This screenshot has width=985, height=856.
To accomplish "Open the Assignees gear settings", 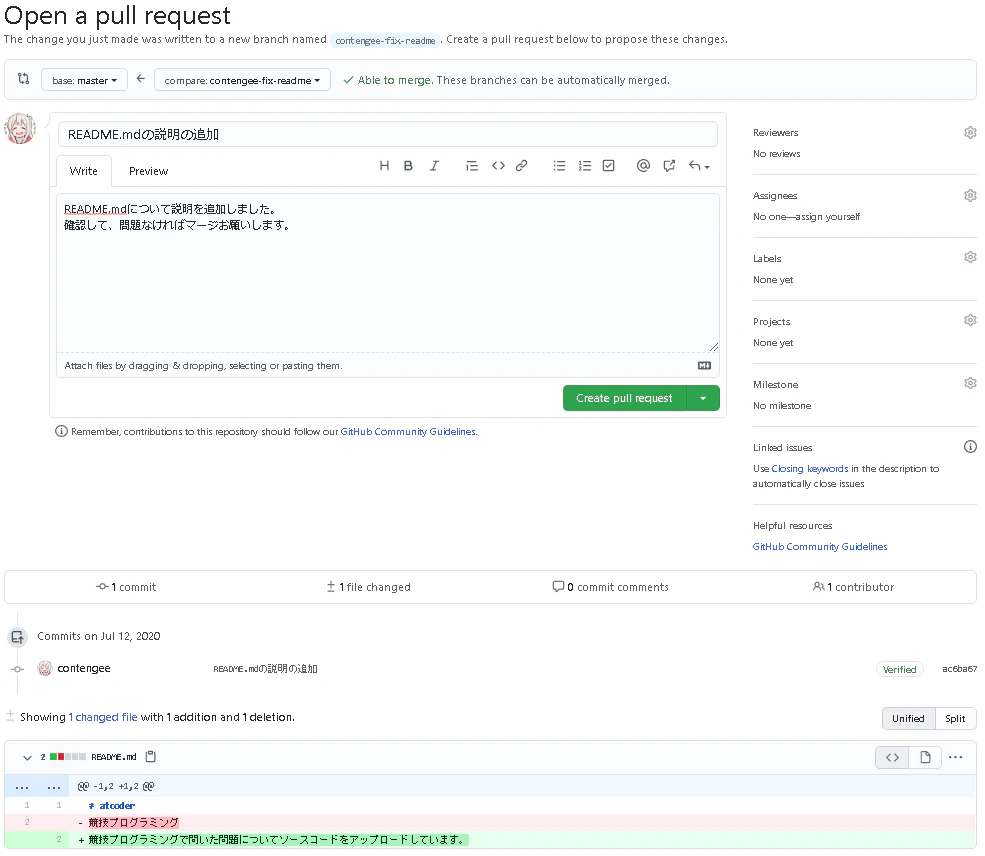I will click(x=971, y=195).
